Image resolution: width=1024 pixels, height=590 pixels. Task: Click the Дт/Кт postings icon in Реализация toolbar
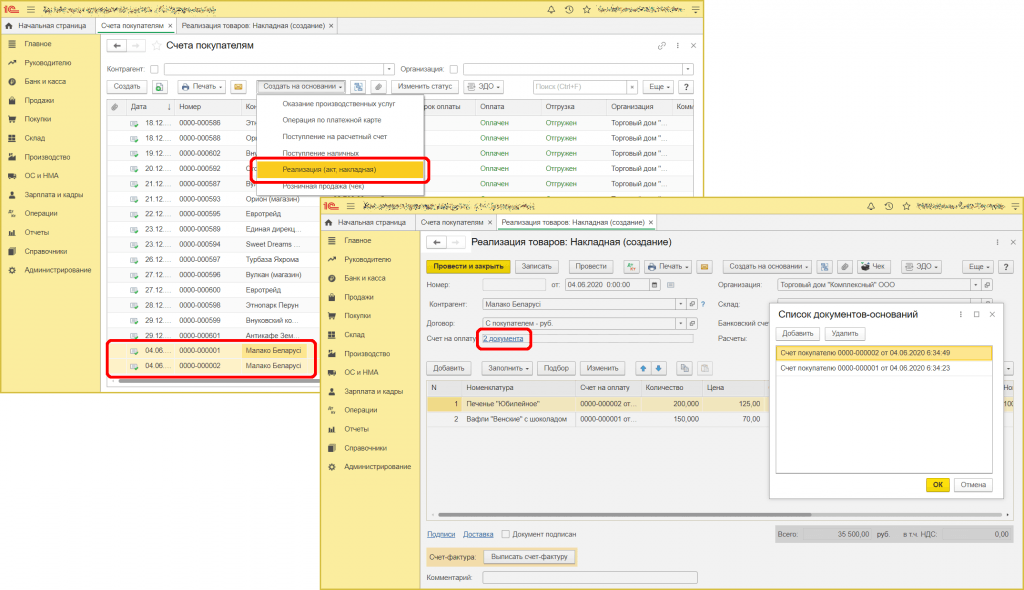click(x=631, y=267)
